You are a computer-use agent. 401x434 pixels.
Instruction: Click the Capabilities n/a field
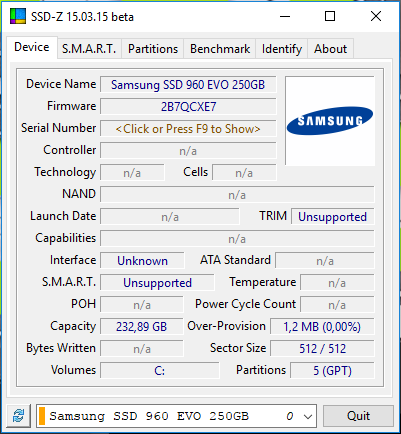(237, 239)
